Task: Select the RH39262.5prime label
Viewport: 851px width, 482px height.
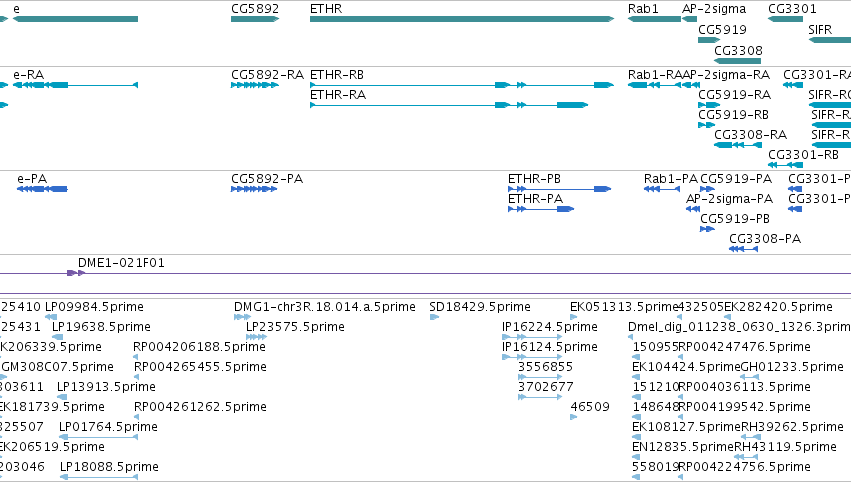Action: [x=792, y=428]
